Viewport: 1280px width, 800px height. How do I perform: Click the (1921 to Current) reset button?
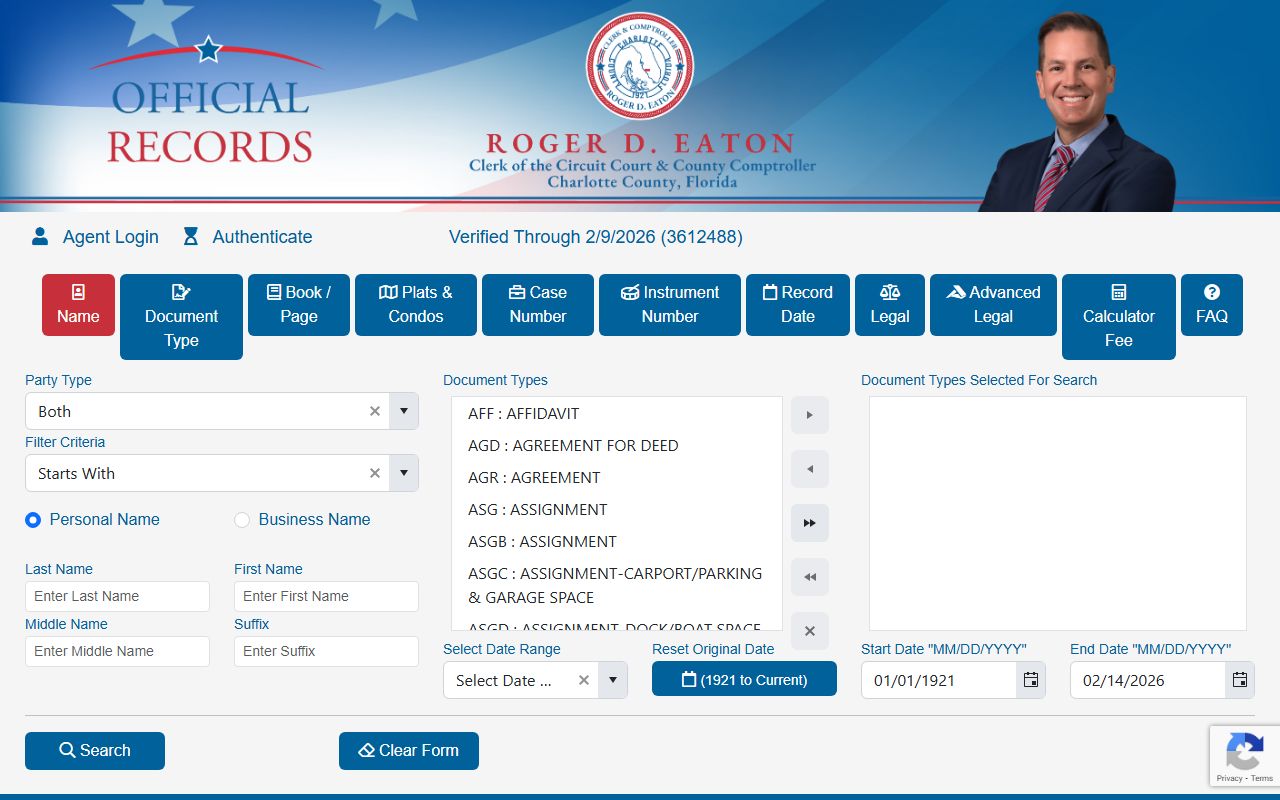tap(744, 679)
